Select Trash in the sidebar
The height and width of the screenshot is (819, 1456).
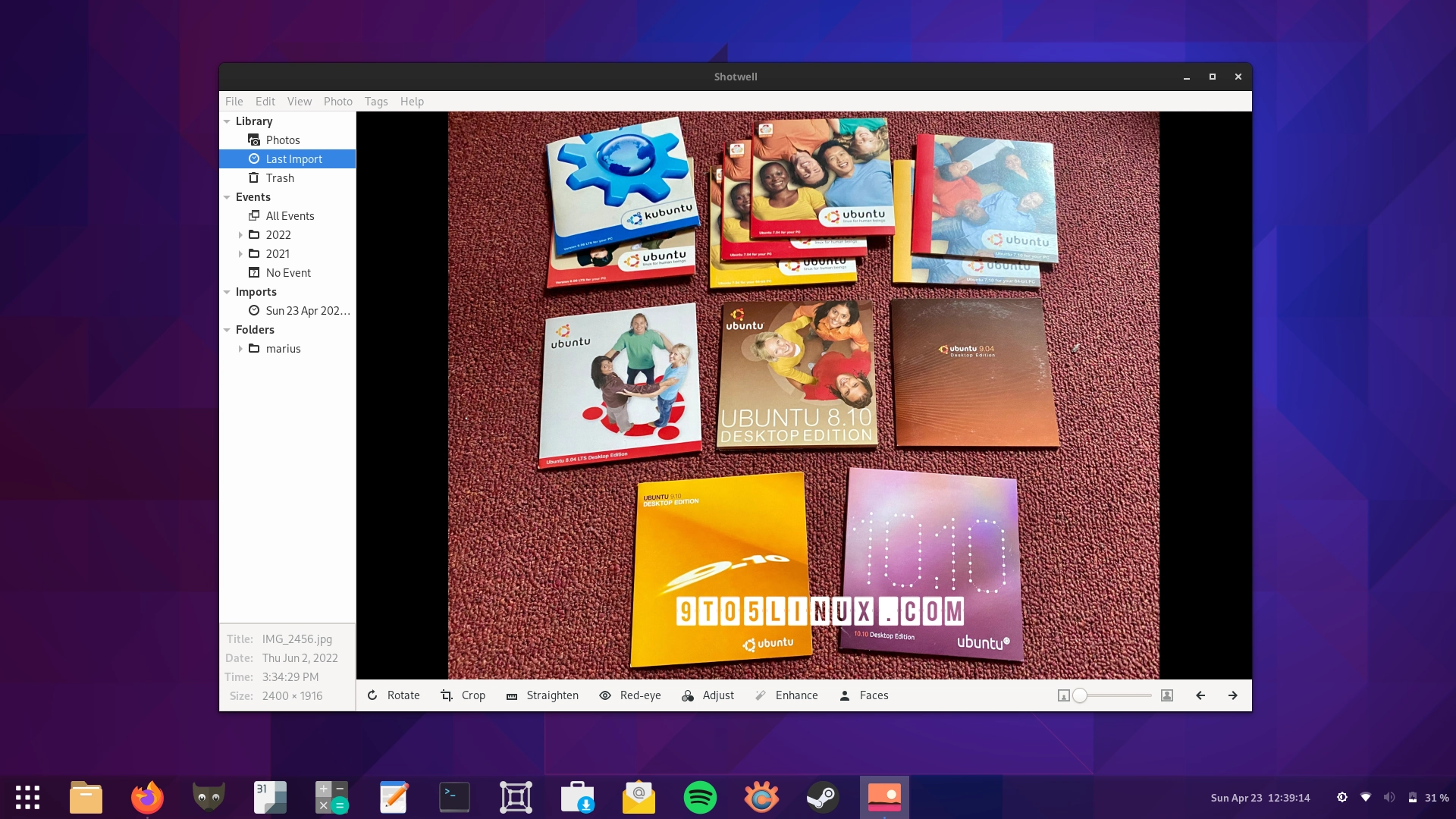click(x=280, y=178)
